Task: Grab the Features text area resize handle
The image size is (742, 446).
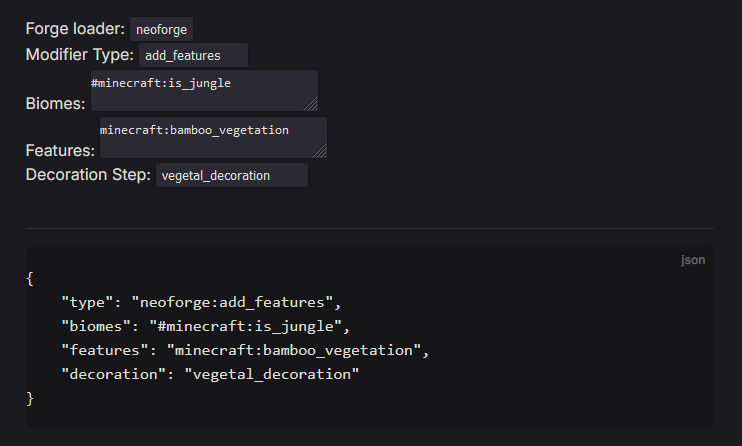Action: [321, 152]
